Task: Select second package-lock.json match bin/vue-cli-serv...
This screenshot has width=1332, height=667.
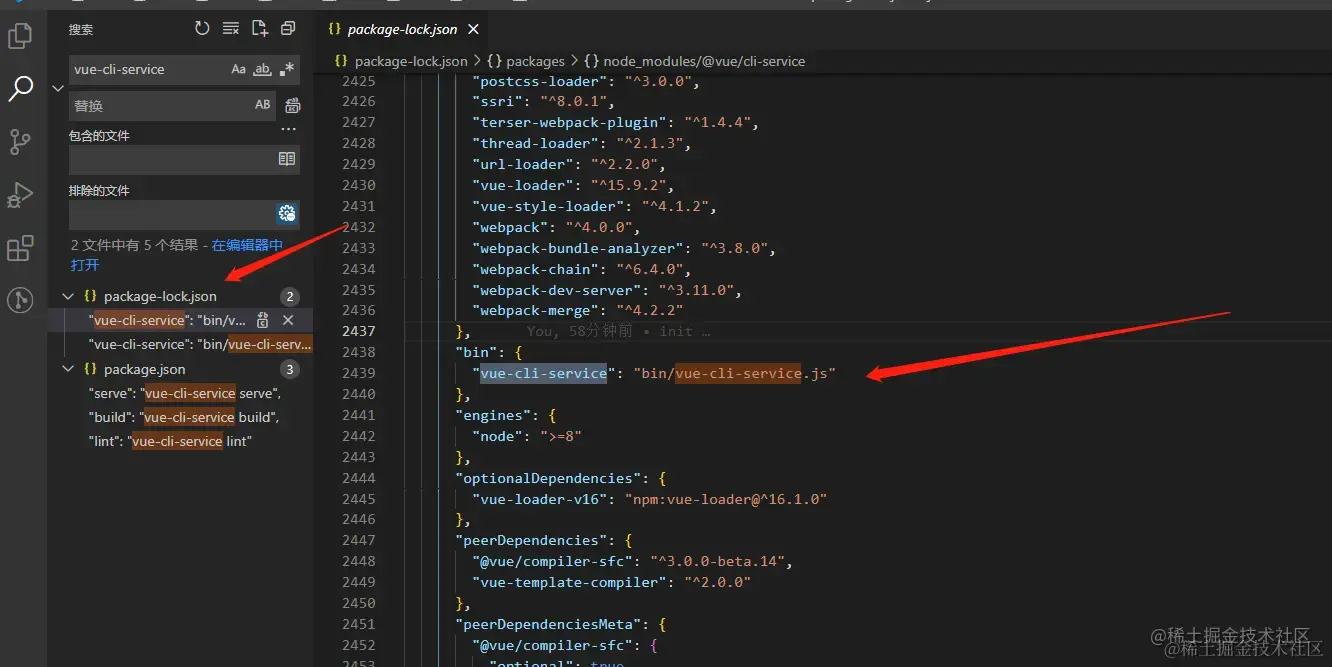Action: click(200, 344)
